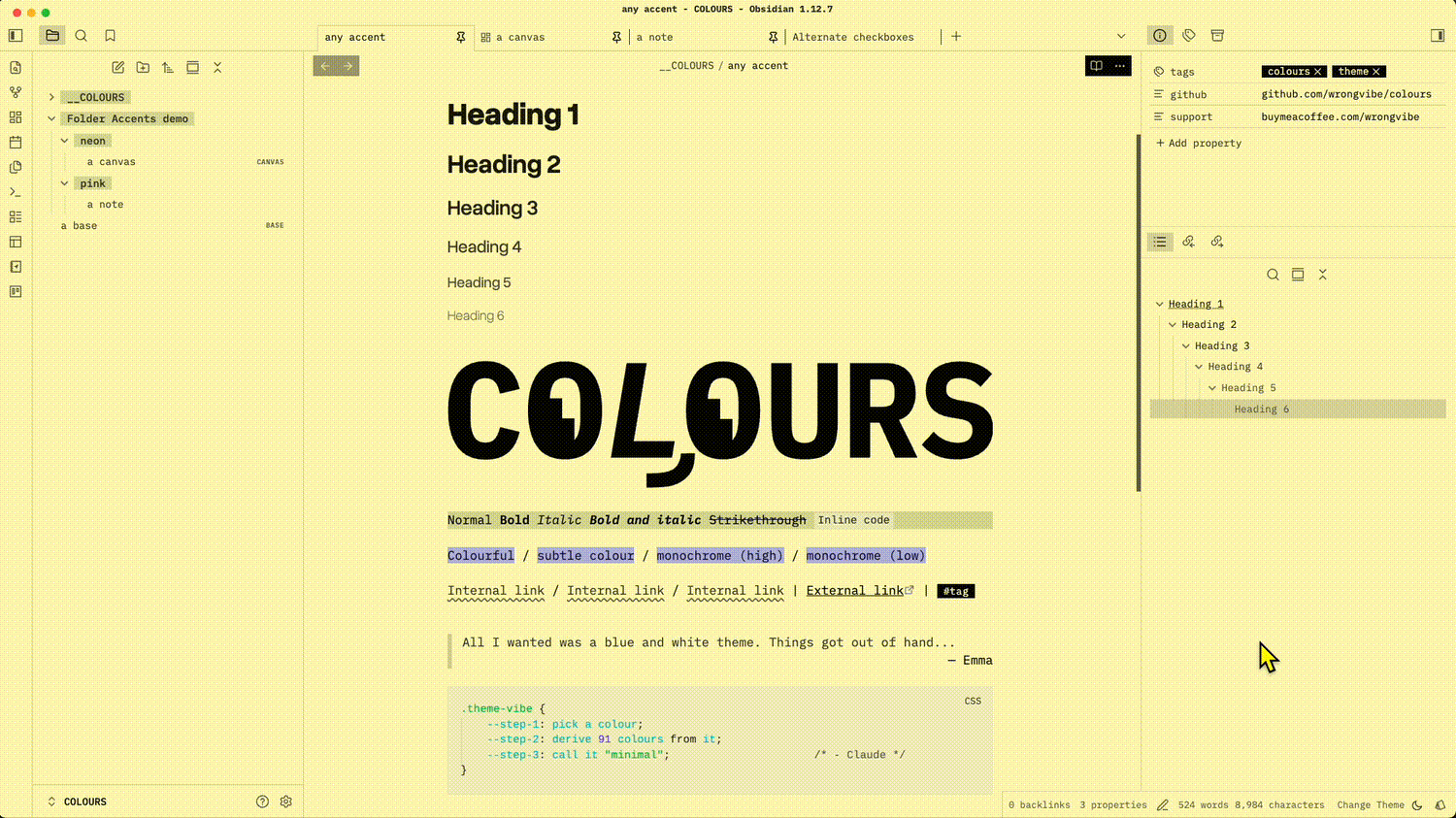The image size is (1456, 818).
Task: Toggle the right sidebar collapse icon
Action: click(1438, 36)
